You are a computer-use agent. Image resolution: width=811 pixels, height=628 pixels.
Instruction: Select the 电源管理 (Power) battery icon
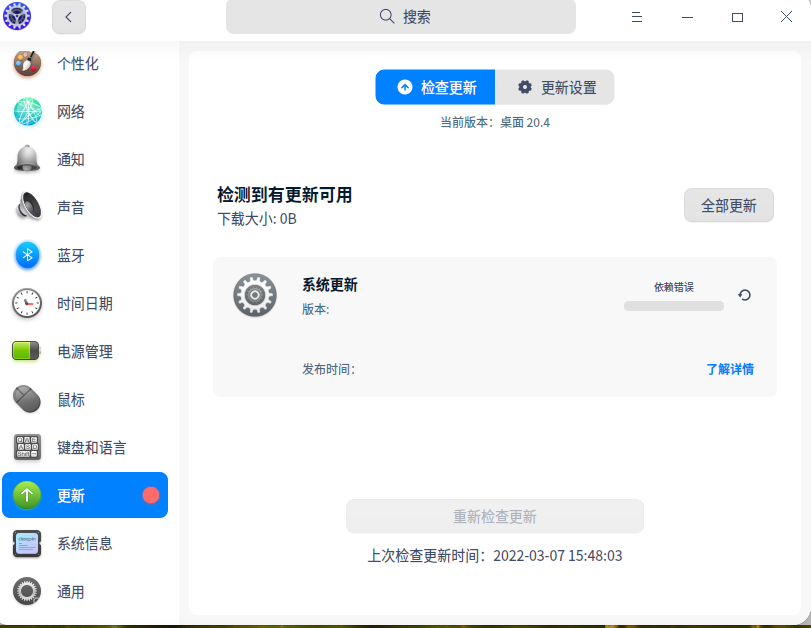(27, 351)
